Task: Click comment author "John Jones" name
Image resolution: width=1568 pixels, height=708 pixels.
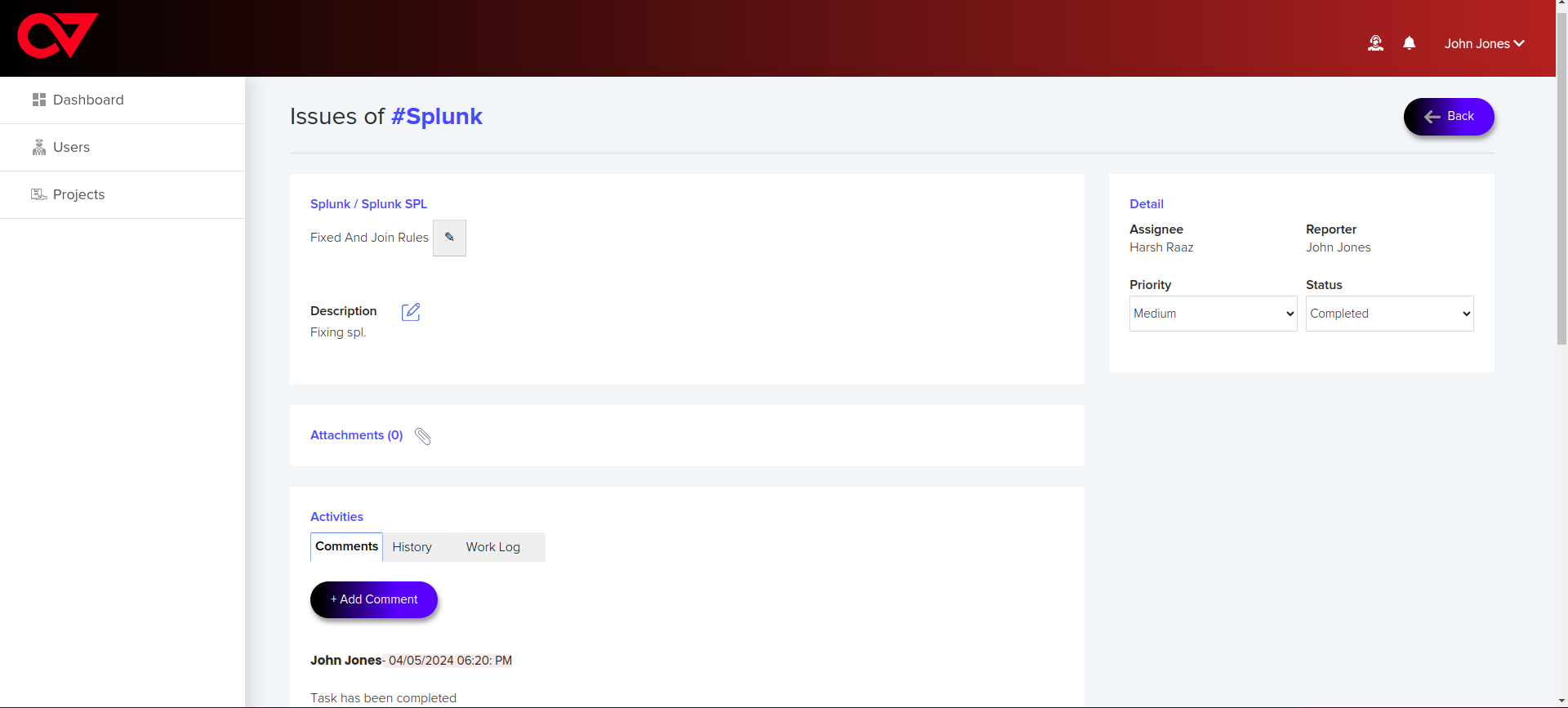Action: pos(345,661)
